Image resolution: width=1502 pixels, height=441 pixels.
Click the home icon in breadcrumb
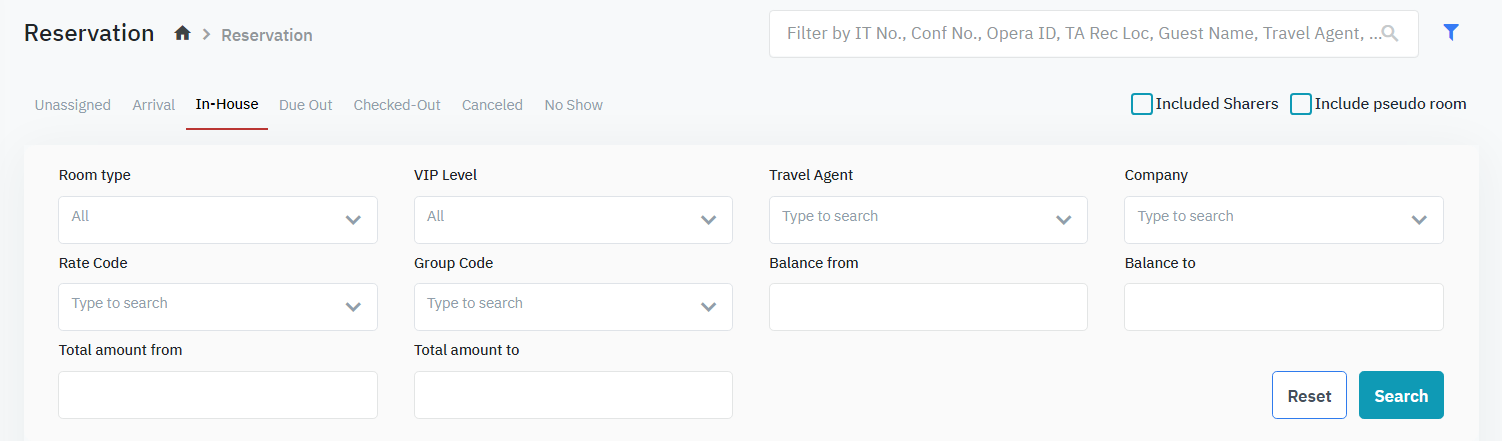tap(182, 34)
